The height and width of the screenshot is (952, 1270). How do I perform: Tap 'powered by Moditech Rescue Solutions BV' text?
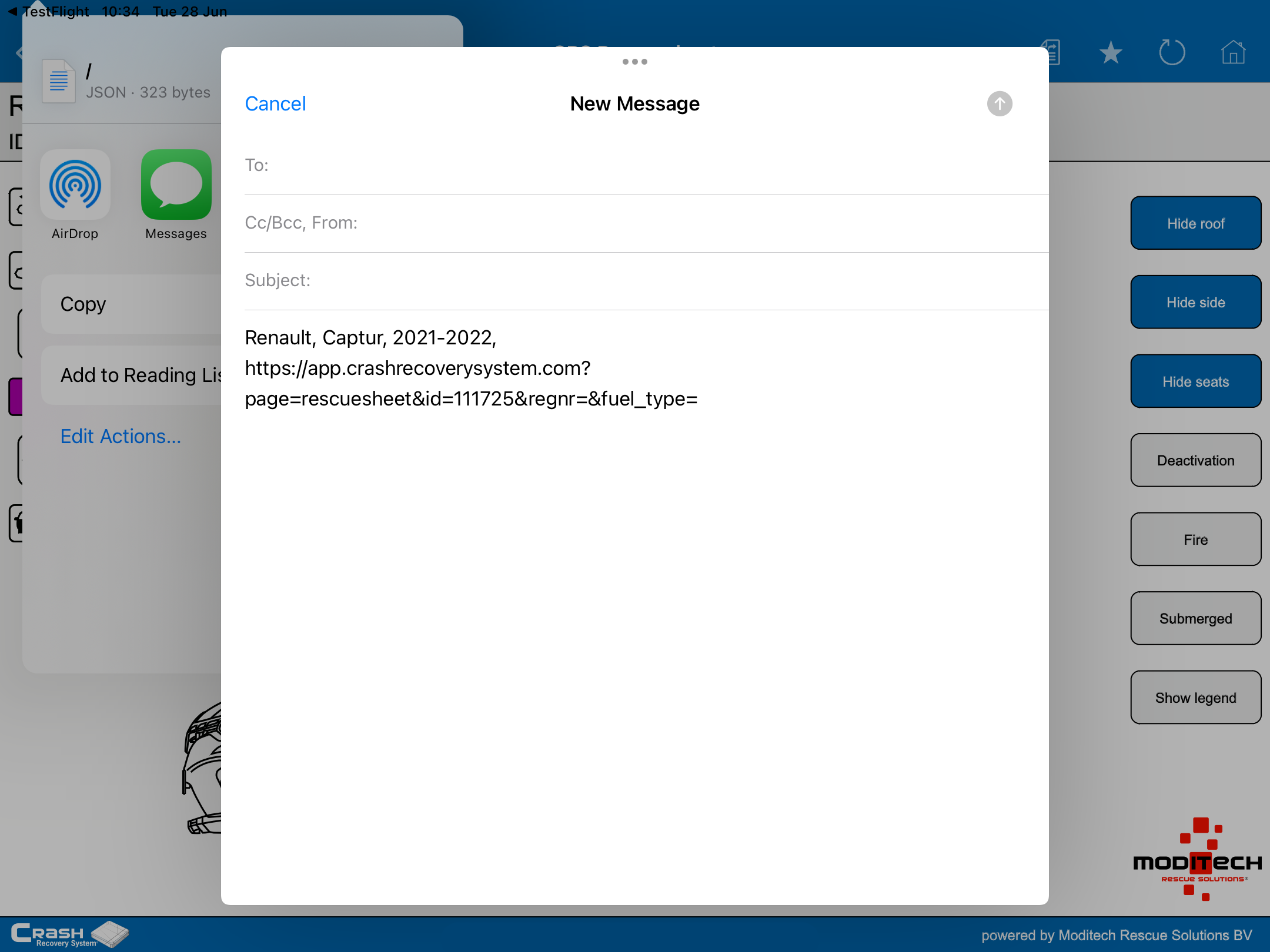(x=1117, y=935)
